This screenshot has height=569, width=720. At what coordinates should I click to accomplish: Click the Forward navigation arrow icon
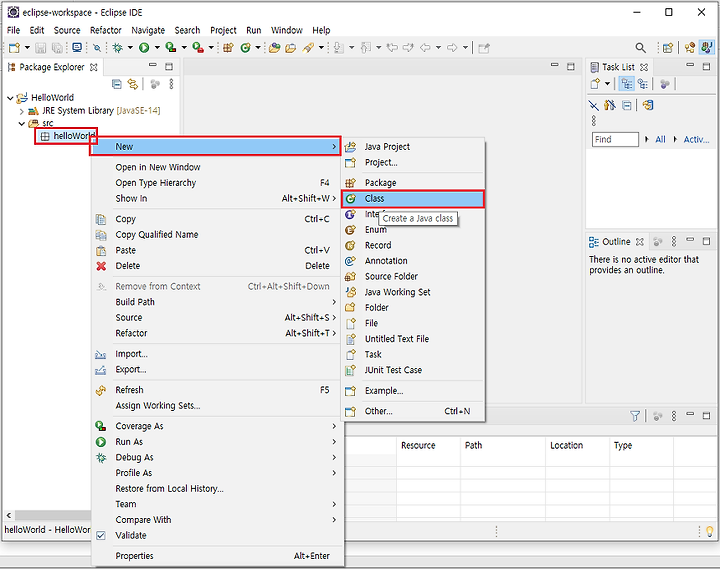(x=452, y=47)
